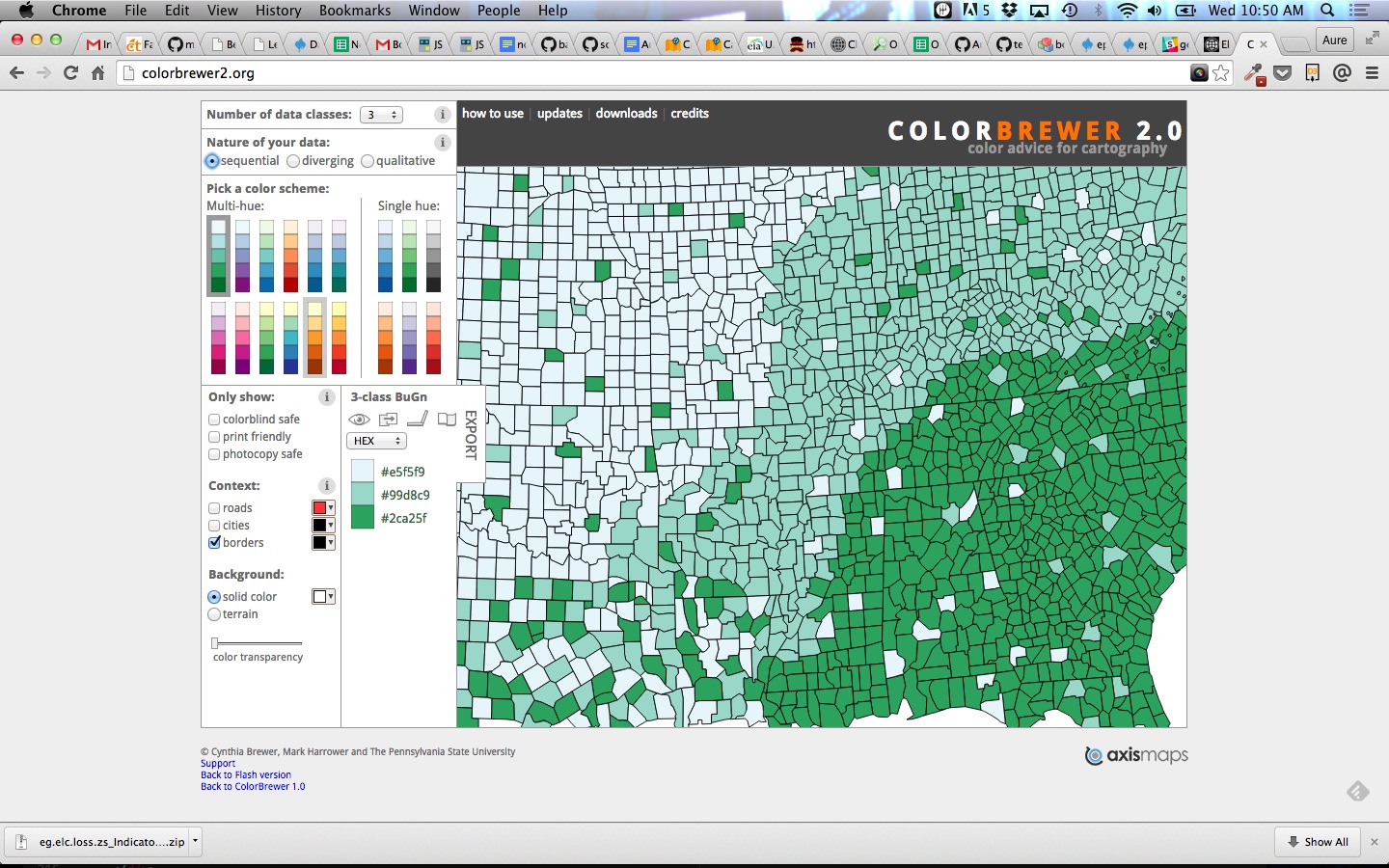Open the roads color picker dropdown
The height and width of the screenshot is (868, 1389).
323,508
